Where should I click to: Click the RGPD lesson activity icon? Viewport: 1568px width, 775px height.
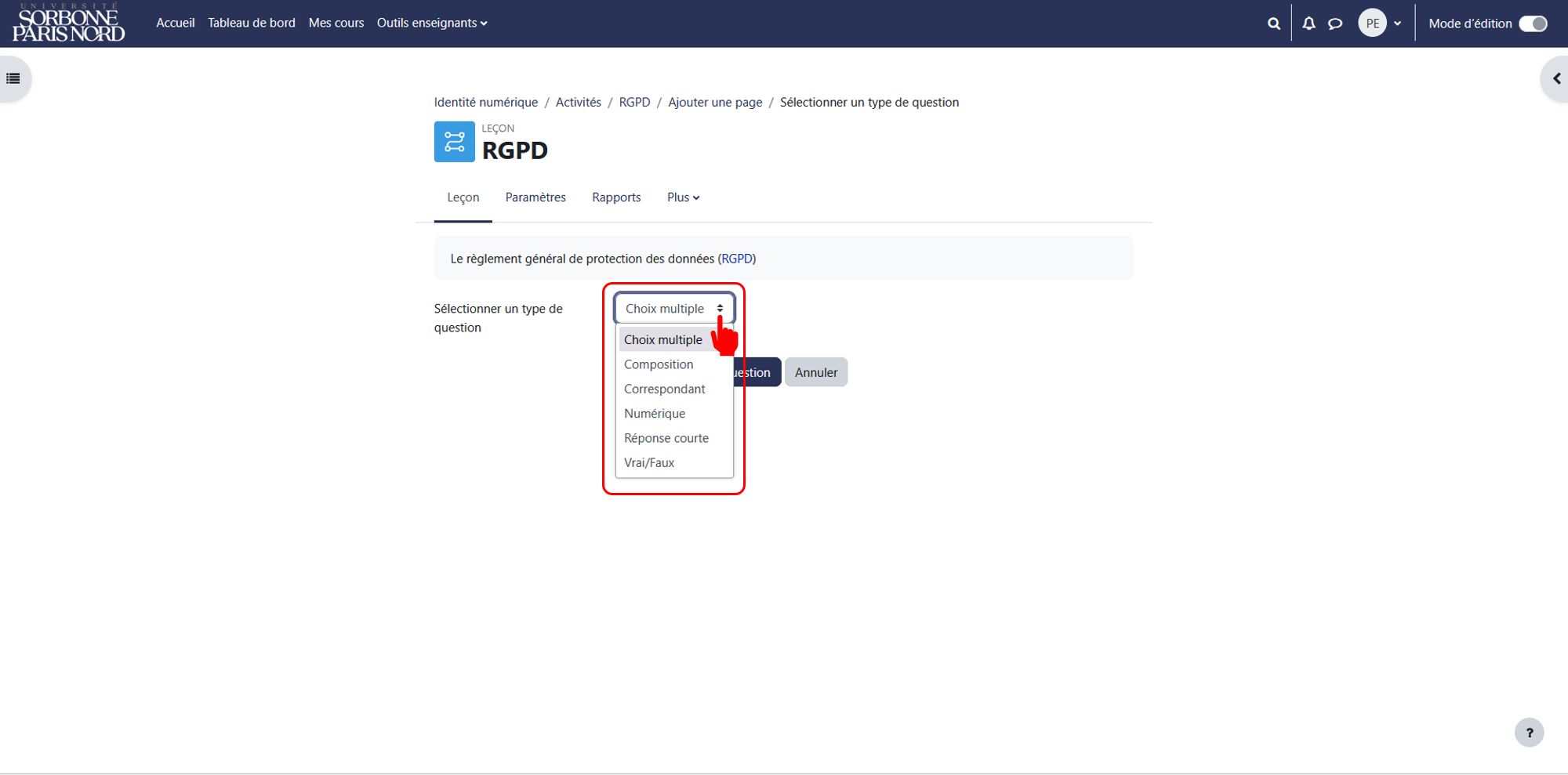pos(455,142)
